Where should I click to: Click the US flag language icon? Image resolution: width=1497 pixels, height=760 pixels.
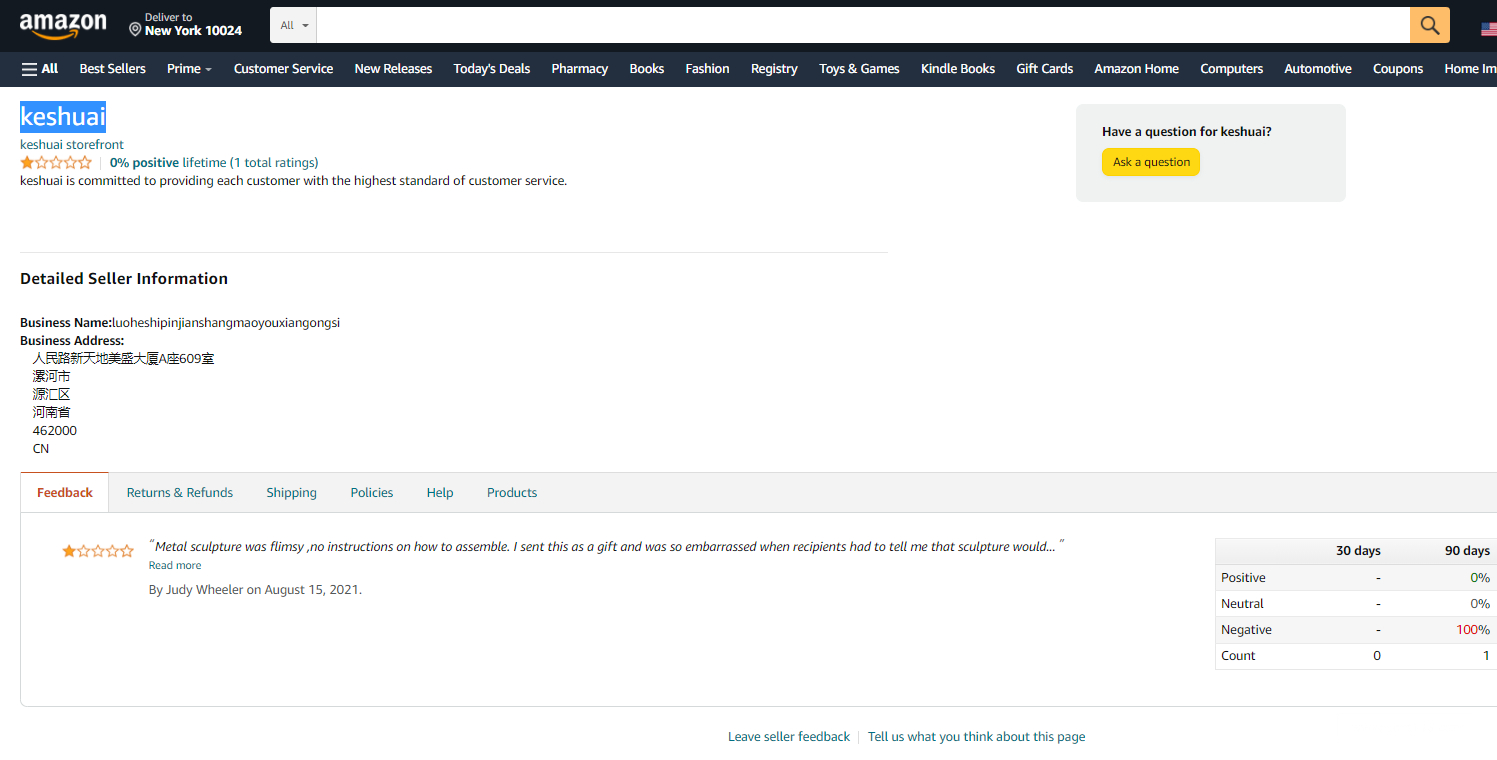[x=1488, y=29]
